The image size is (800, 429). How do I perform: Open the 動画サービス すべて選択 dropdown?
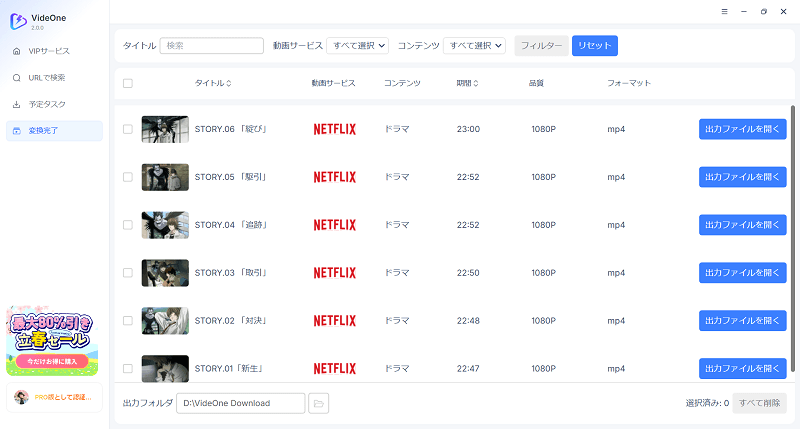tap(358, 45)
